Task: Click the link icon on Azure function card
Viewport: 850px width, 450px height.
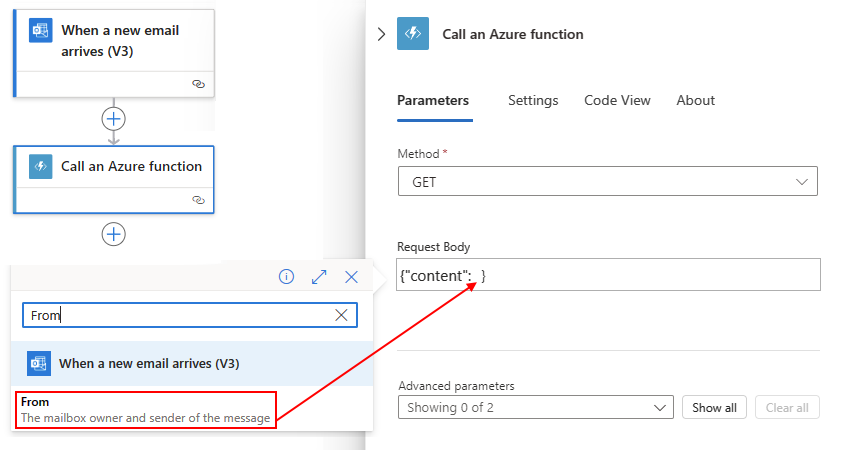Action: [198, 200]
